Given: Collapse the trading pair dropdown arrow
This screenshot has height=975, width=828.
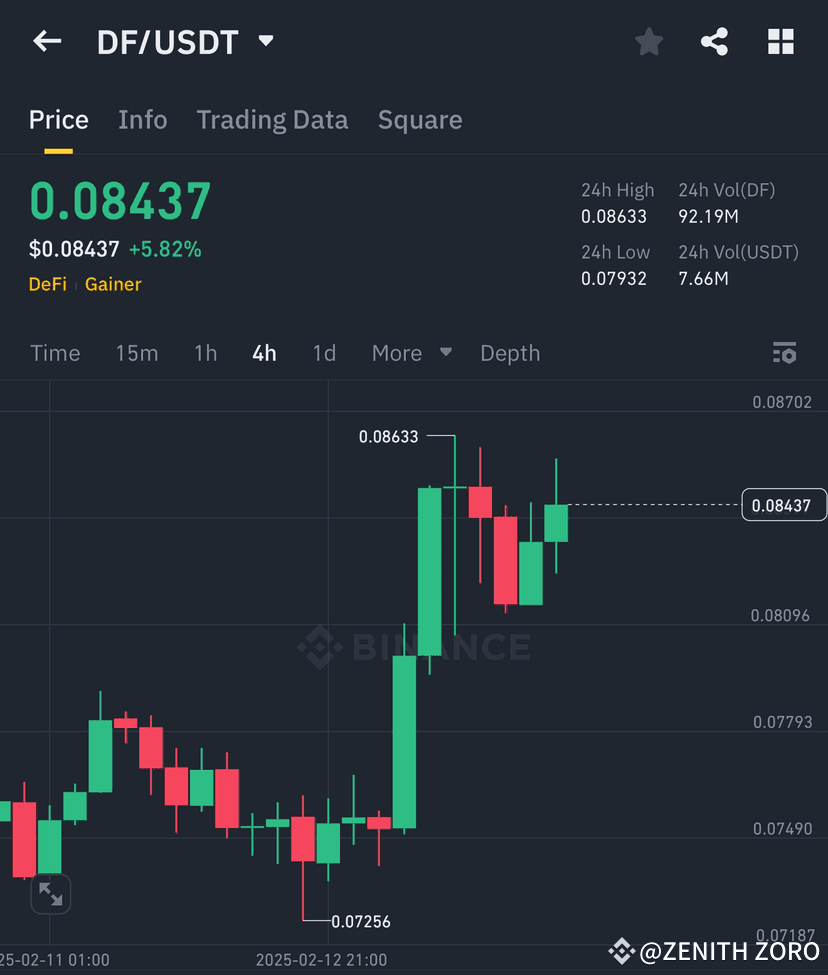Looking at the screenshot, I should (265, 43).
